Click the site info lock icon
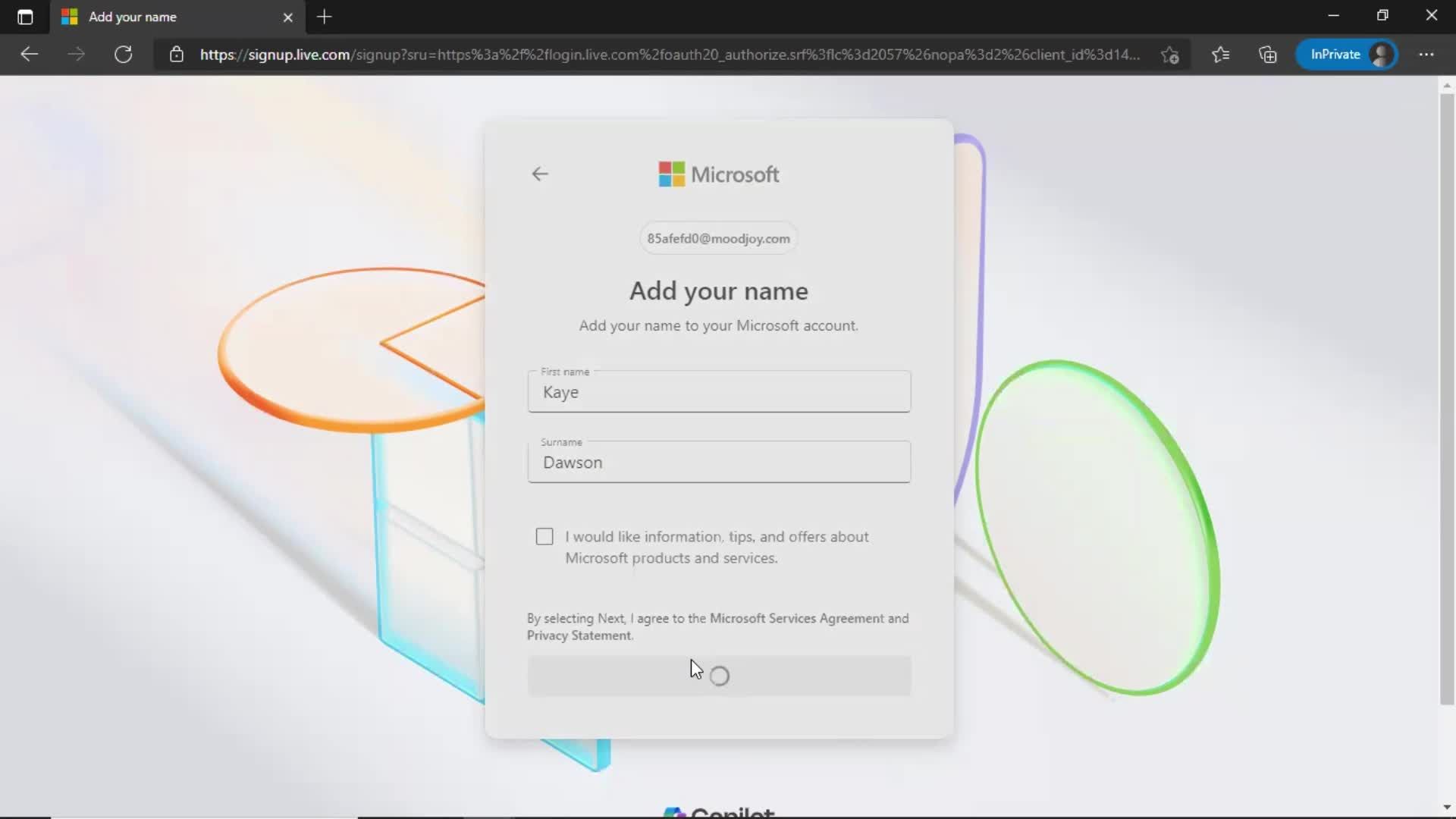 click(x=177, y=55)
